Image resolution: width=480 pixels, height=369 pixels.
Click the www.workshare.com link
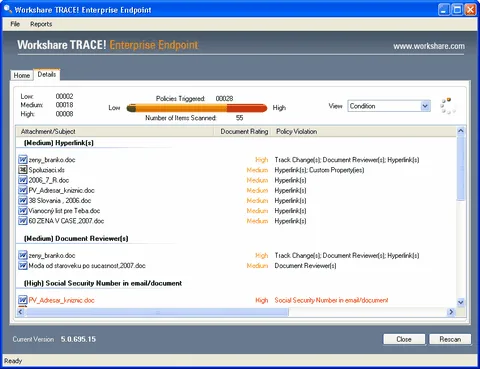tap(429, 46)
